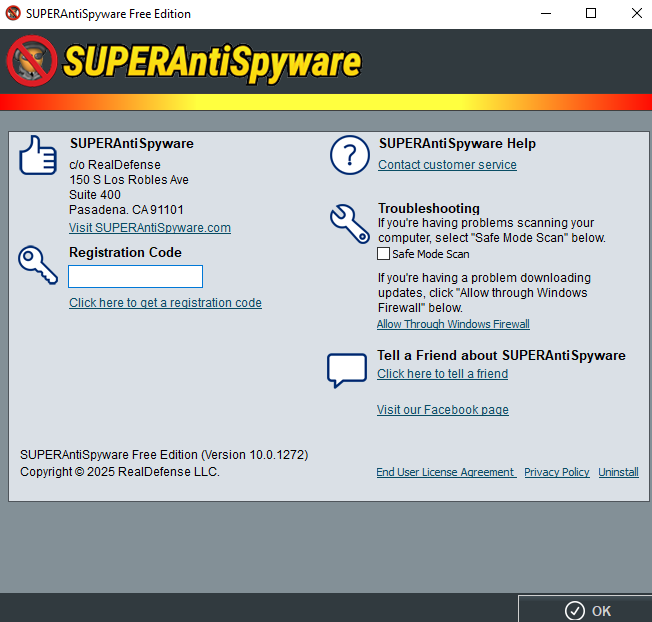Click the 'Troubleshooting' heading text
Image resolution: width=652 pixels, height=622 pixels.
click(429, 208)
